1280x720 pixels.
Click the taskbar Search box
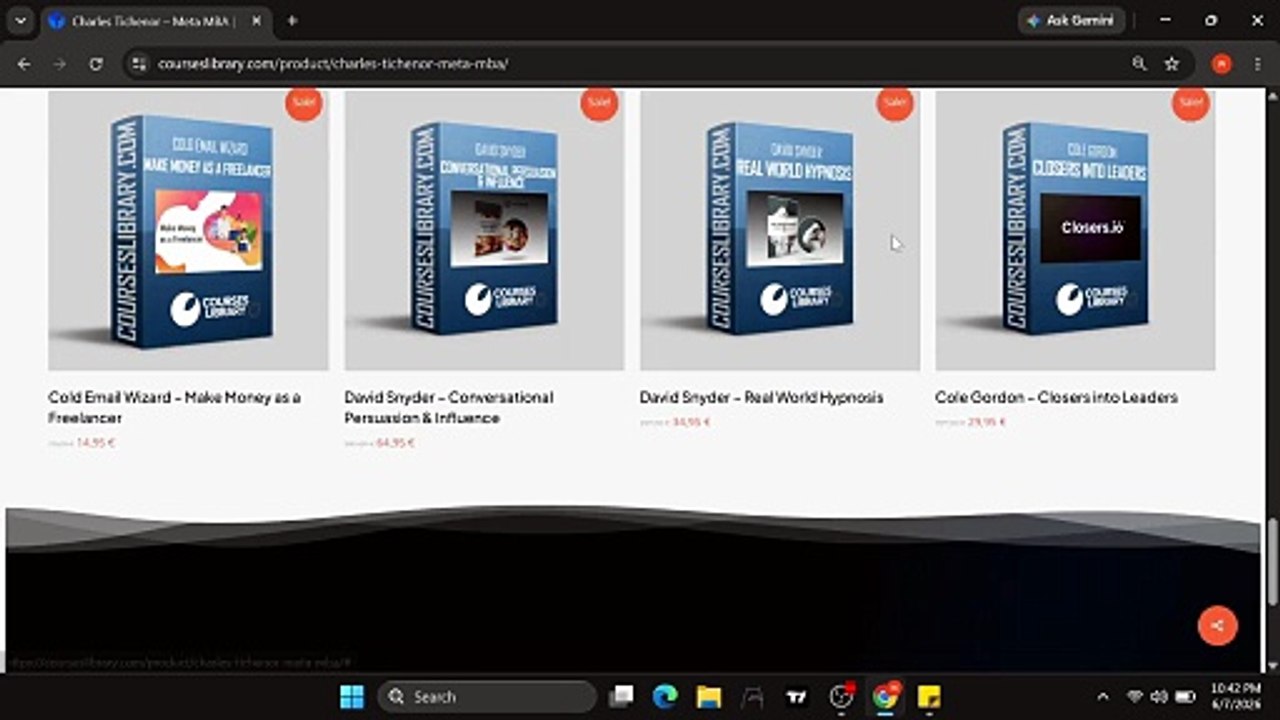click(x=487, y=697)
